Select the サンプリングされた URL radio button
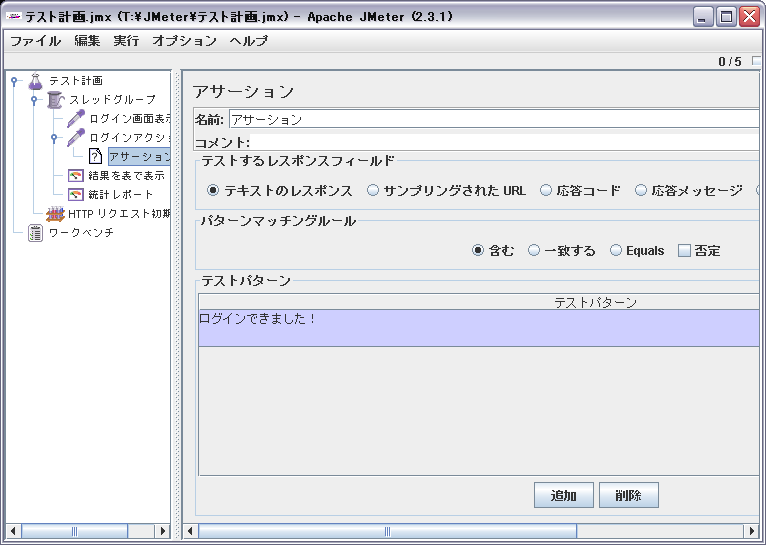The height and width of the screenshot is (545, 766). tap(373, 190)
